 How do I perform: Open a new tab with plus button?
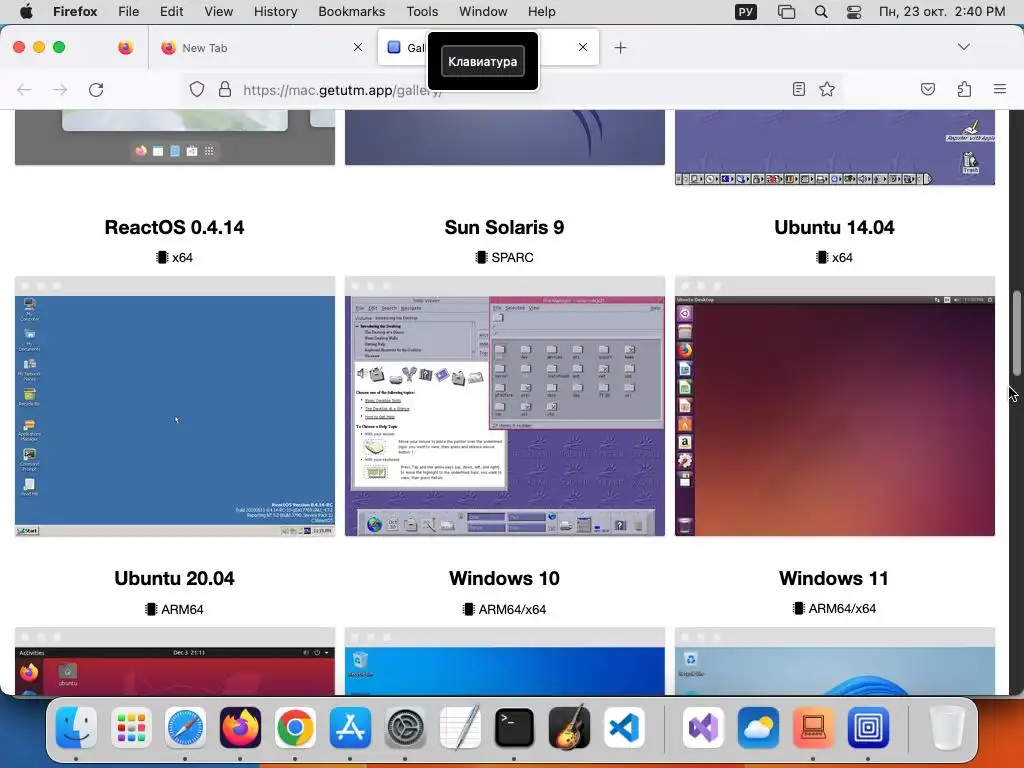point(620,48)
